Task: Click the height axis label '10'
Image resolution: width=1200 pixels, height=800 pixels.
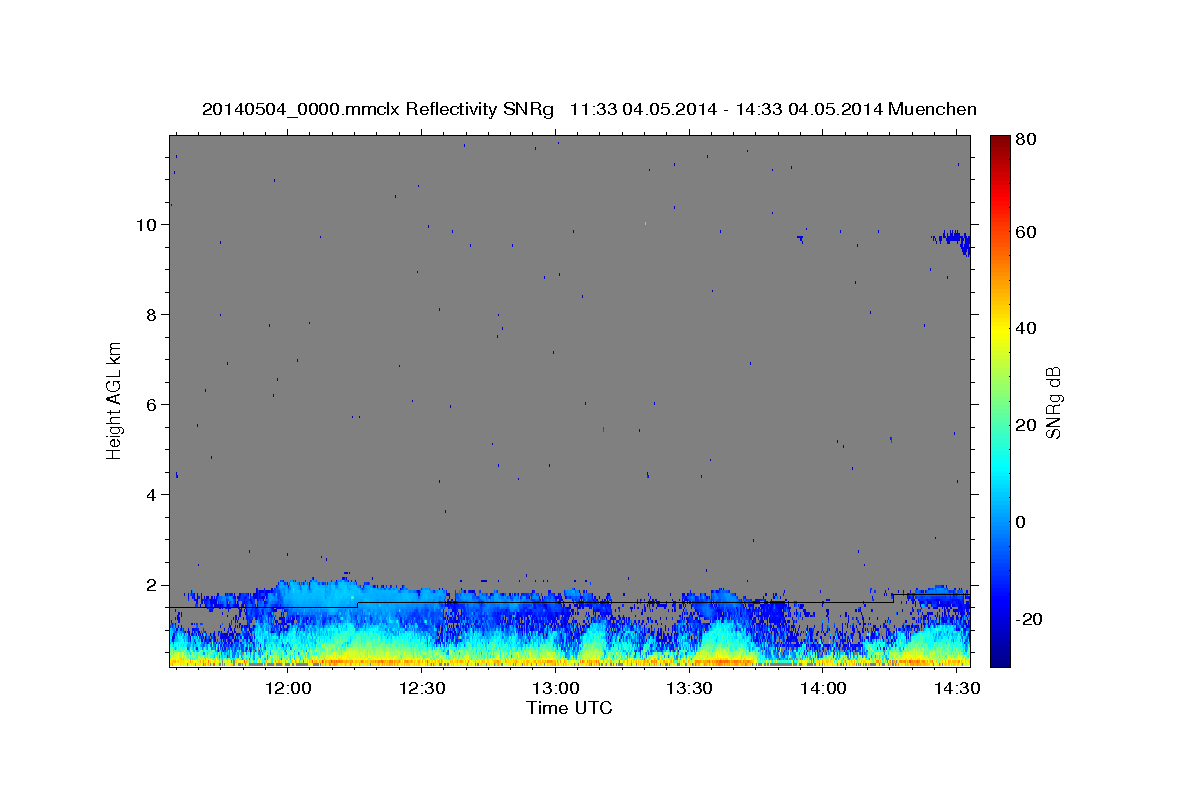Action: (148, 224)
